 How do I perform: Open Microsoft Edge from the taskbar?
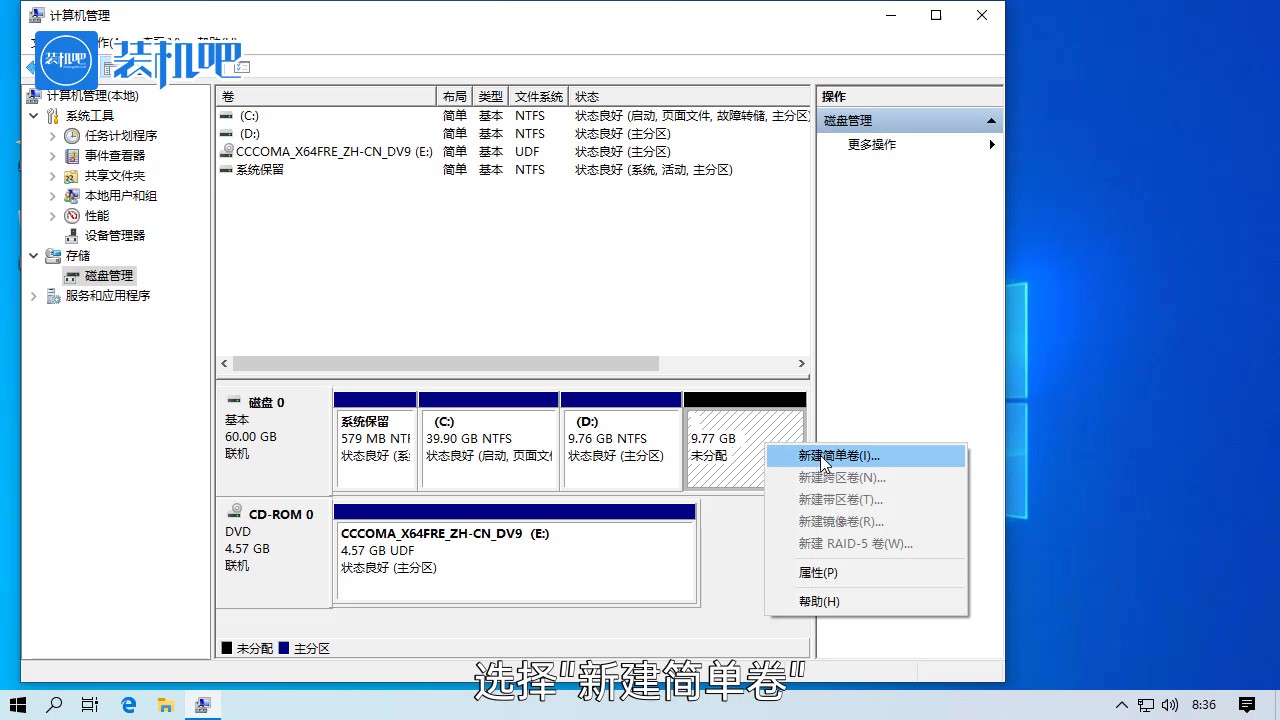tap(129, 705)
